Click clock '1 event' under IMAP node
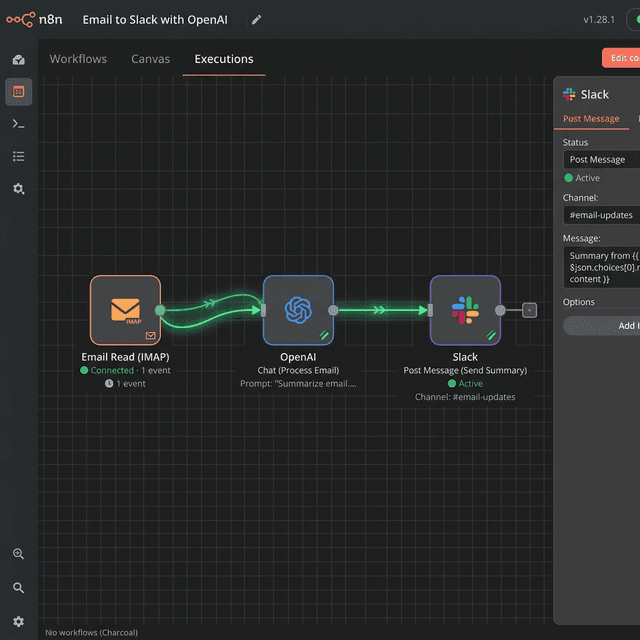This screenshot has width=640, height=640. (x=125, y=384)
